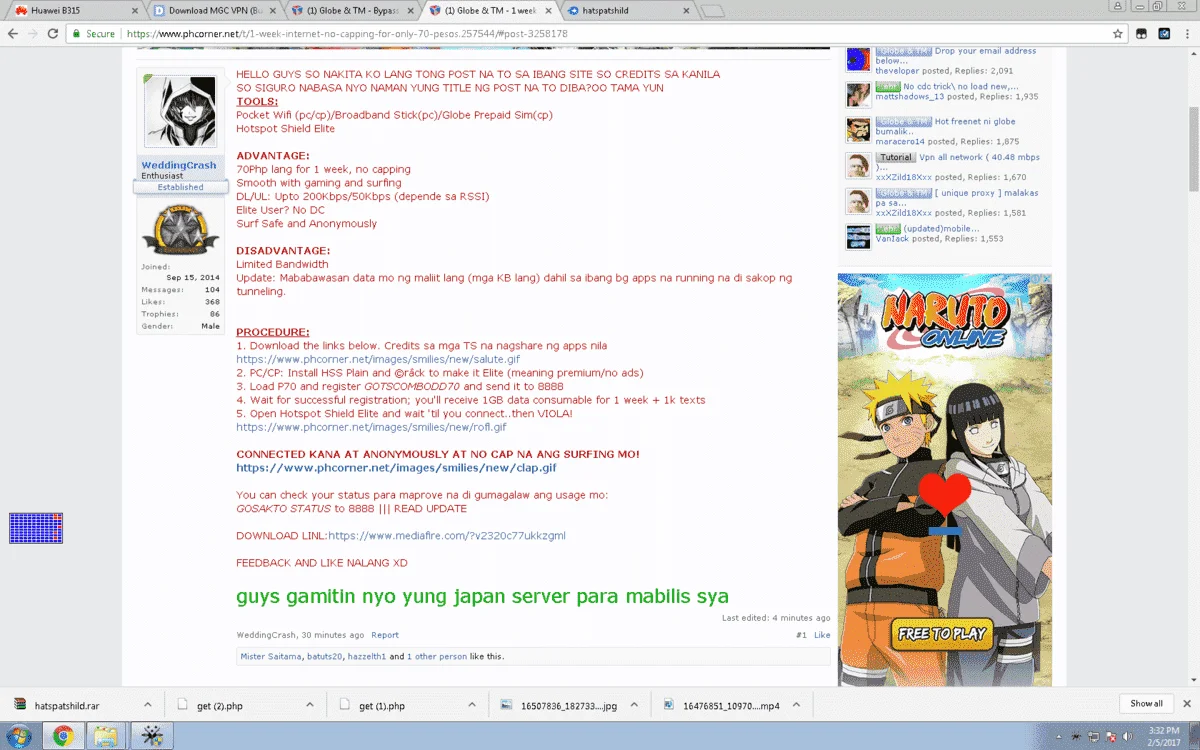Click the spider-like app icon on the taskbar
1200x750 pixels.
click(x=152, y=737)
